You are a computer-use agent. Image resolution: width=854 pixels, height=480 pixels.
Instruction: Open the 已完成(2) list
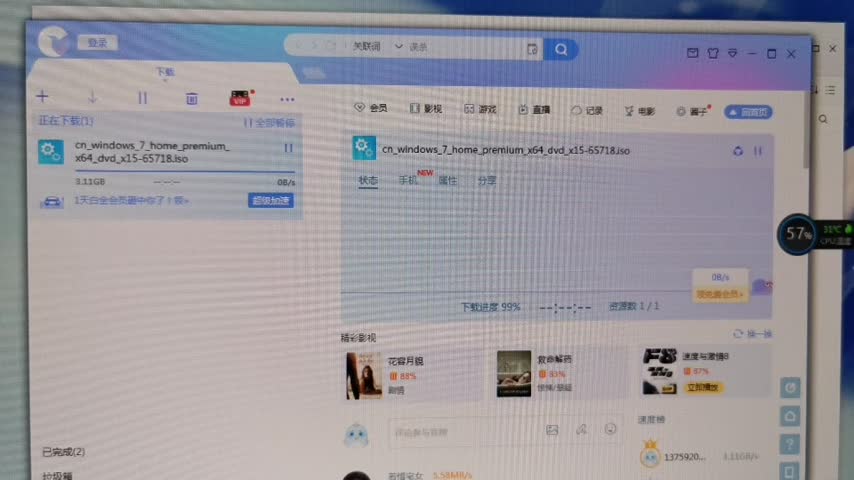pyautogui.click(x=64, y=452)
